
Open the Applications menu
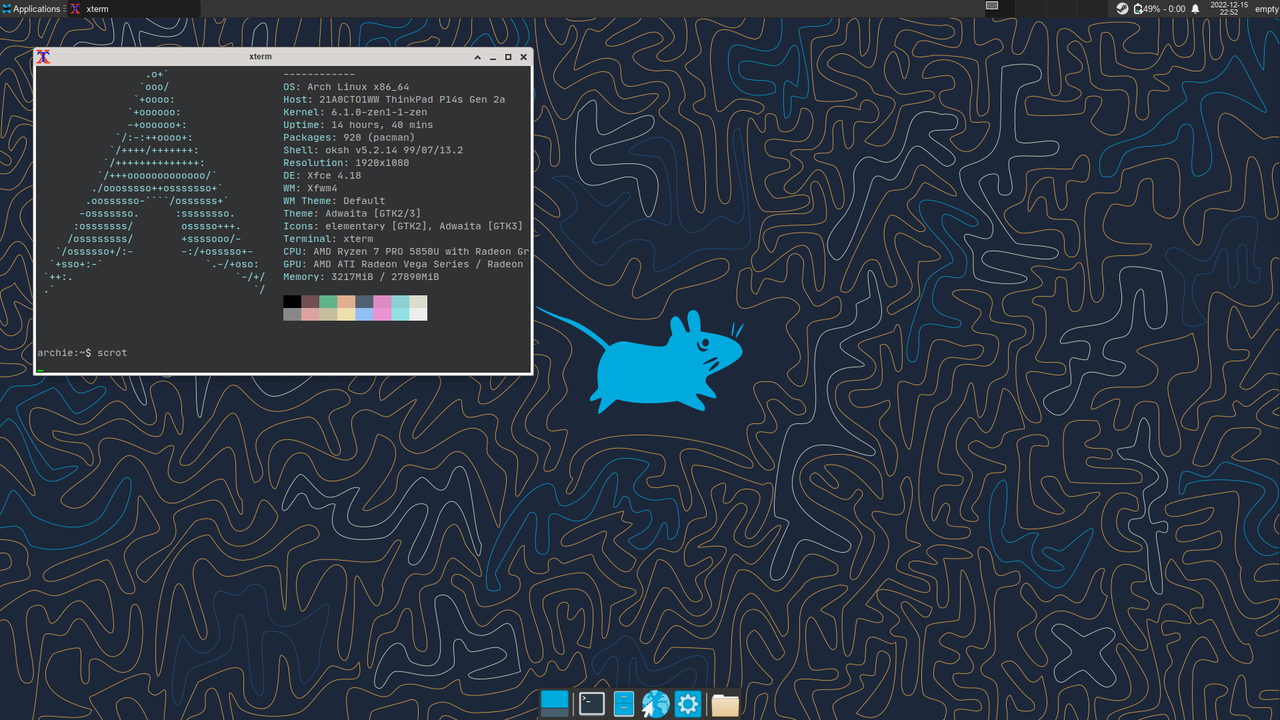pyautogui.click(x=32, y=9)
